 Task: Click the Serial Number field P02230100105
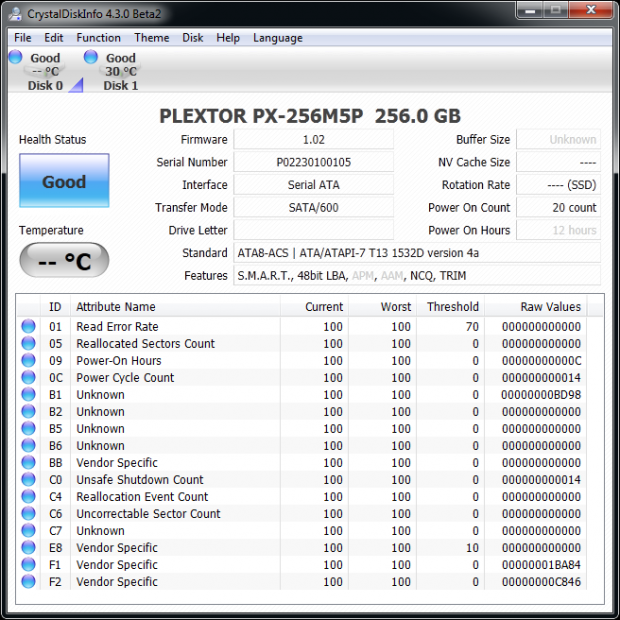click(x=314, y=162)
